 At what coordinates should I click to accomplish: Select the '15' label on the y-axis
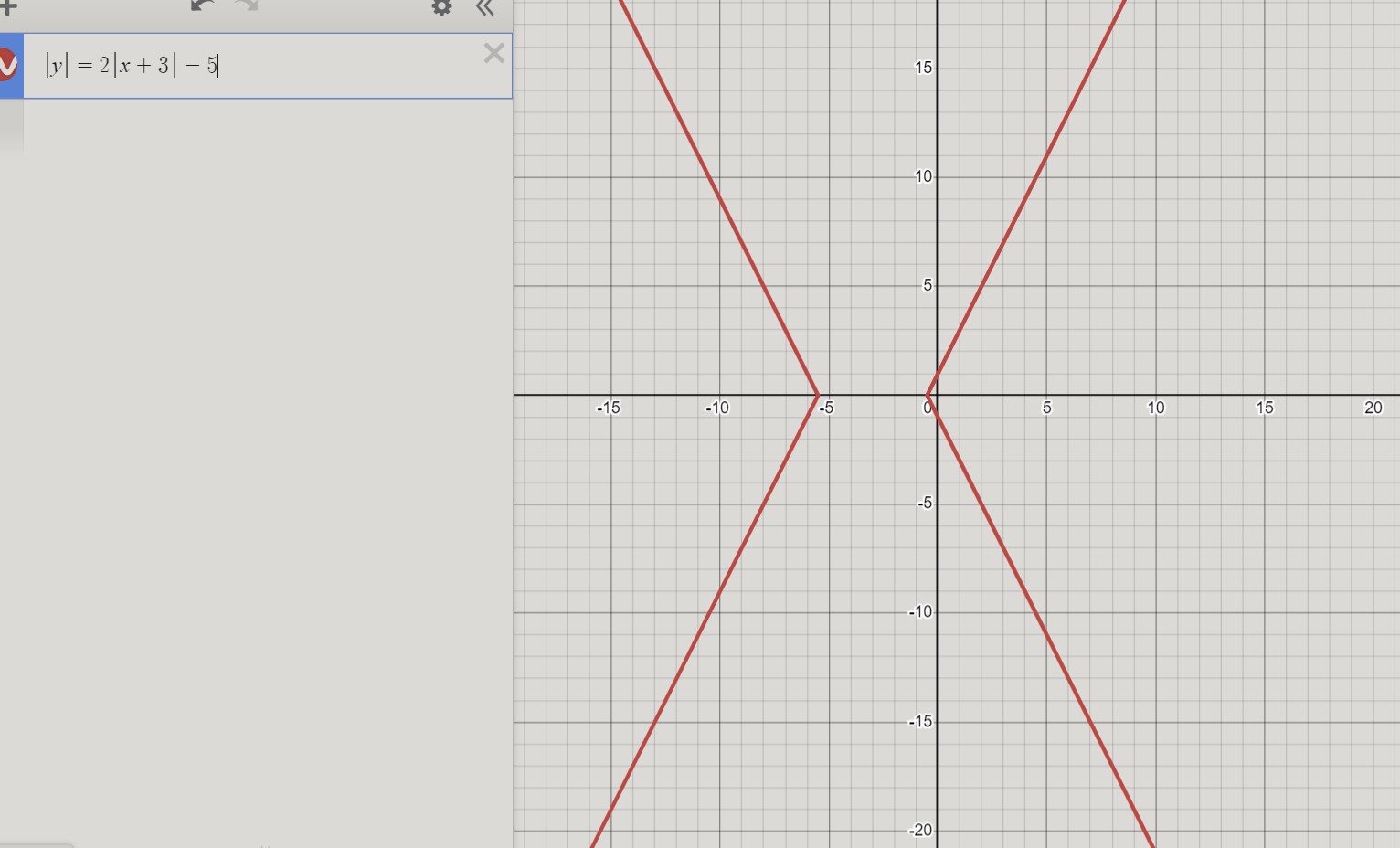(922, 68)
